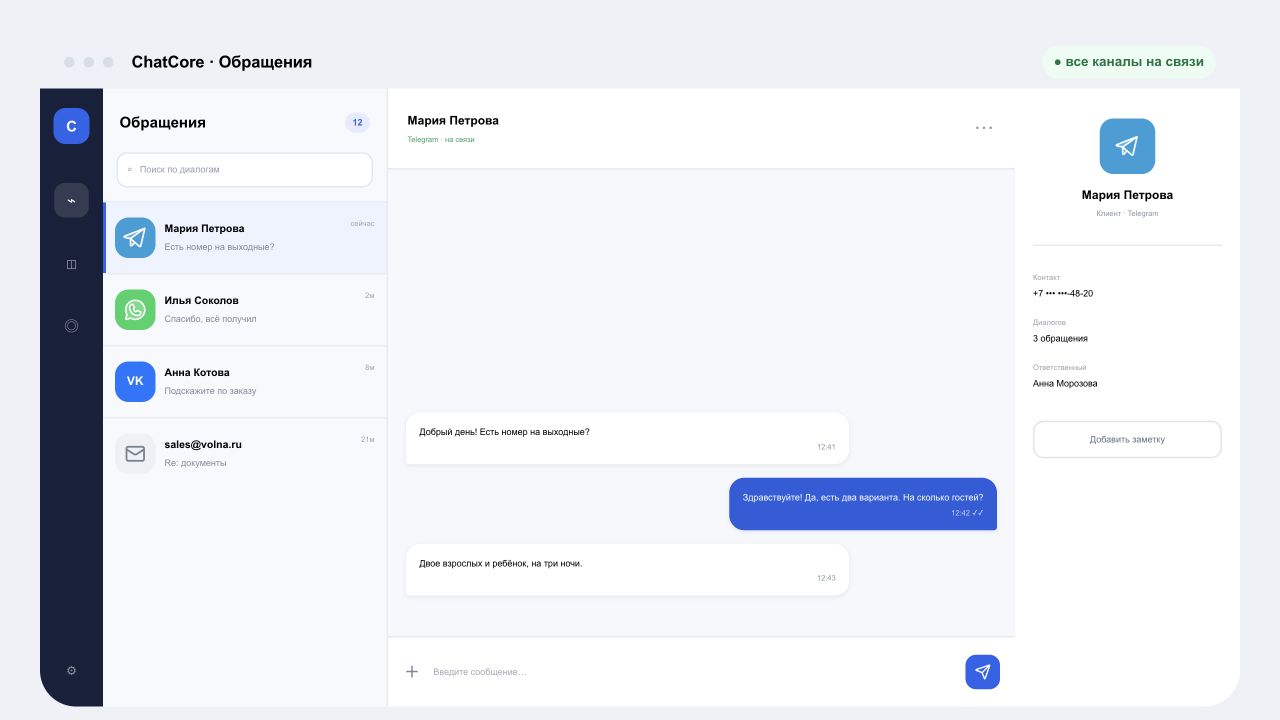Click the "ChatCore · Обращения" window title
The width and height of the screenshot is (1280, 720).
coord(222,62)
